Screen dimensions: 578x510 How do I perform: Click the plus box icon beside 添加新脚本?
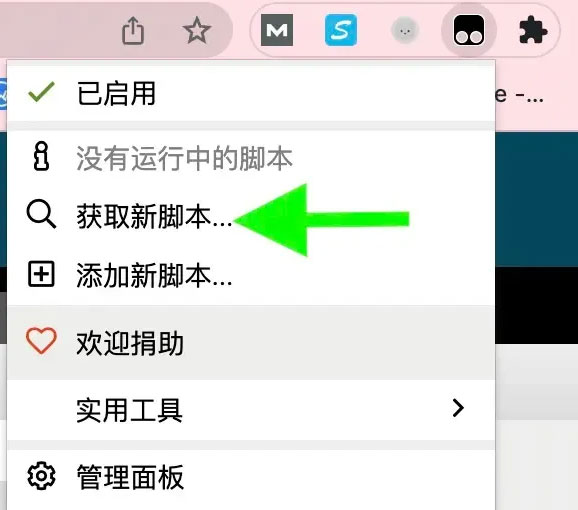click(41, 274)
